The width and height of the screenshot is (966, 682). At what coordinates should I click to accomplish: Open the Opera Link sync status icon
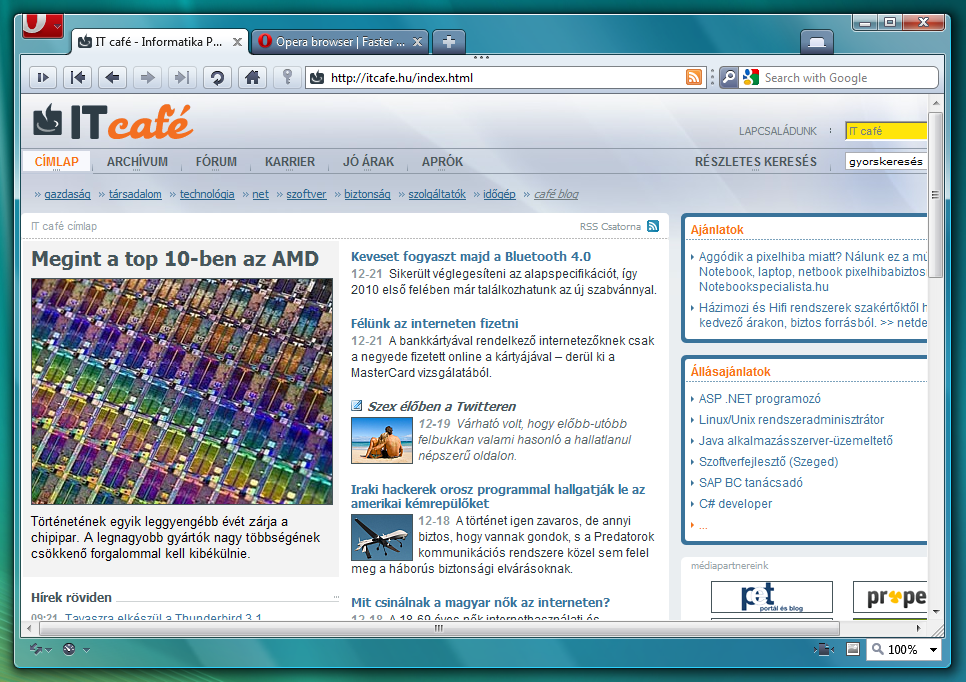point(36,649)
